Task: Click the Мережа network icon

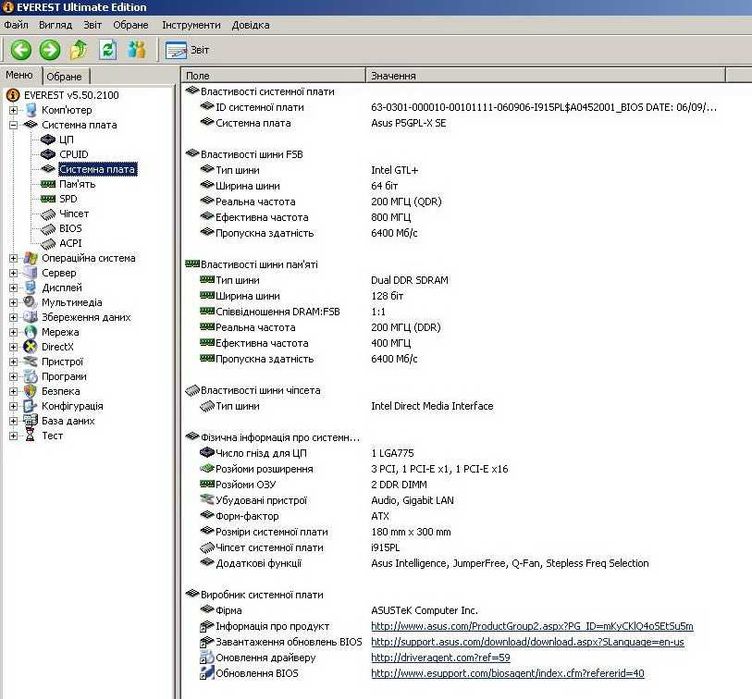Action: [31, 332]
